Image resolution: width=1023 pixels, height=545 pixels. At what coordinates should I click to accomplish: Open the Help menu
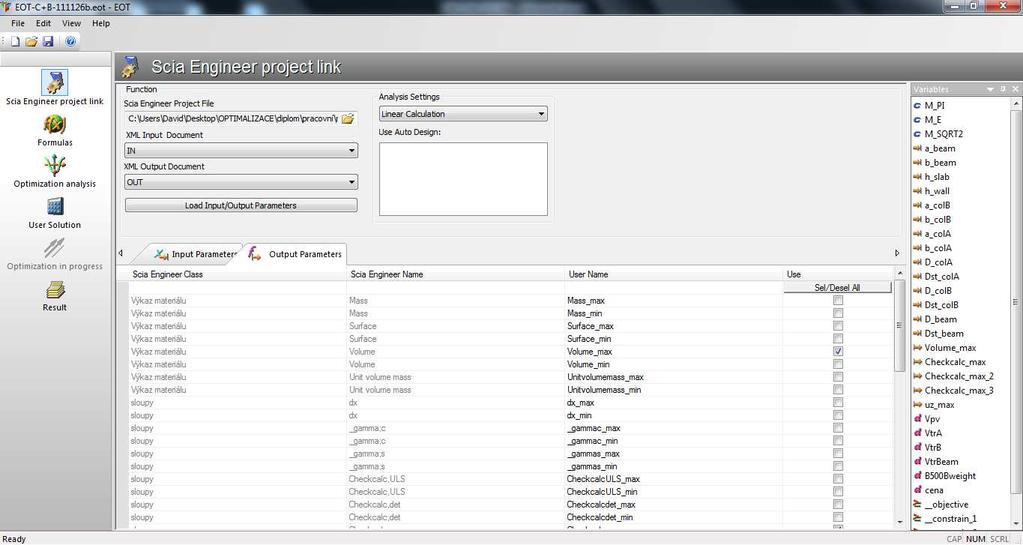click(100, 23)
